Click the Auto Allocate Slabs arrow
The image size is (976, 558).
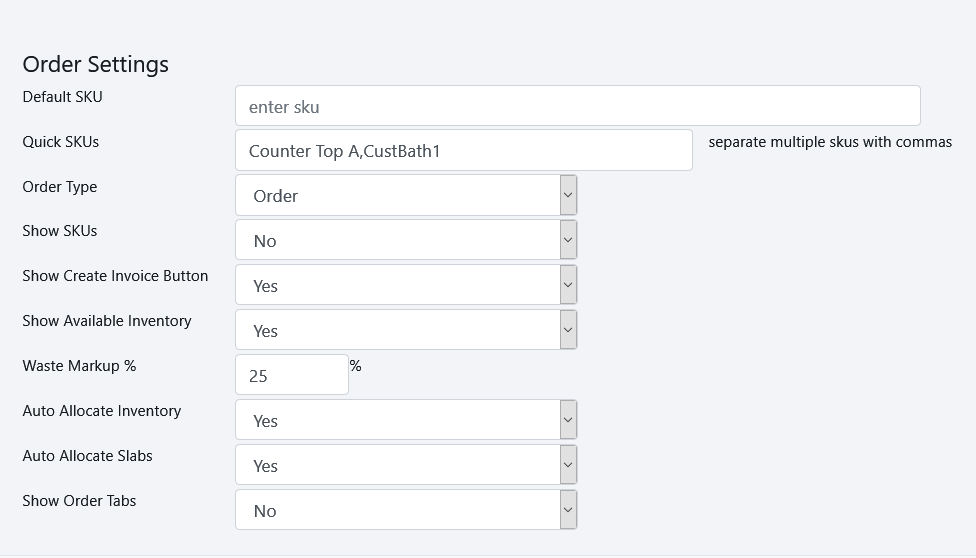[568, 466]
